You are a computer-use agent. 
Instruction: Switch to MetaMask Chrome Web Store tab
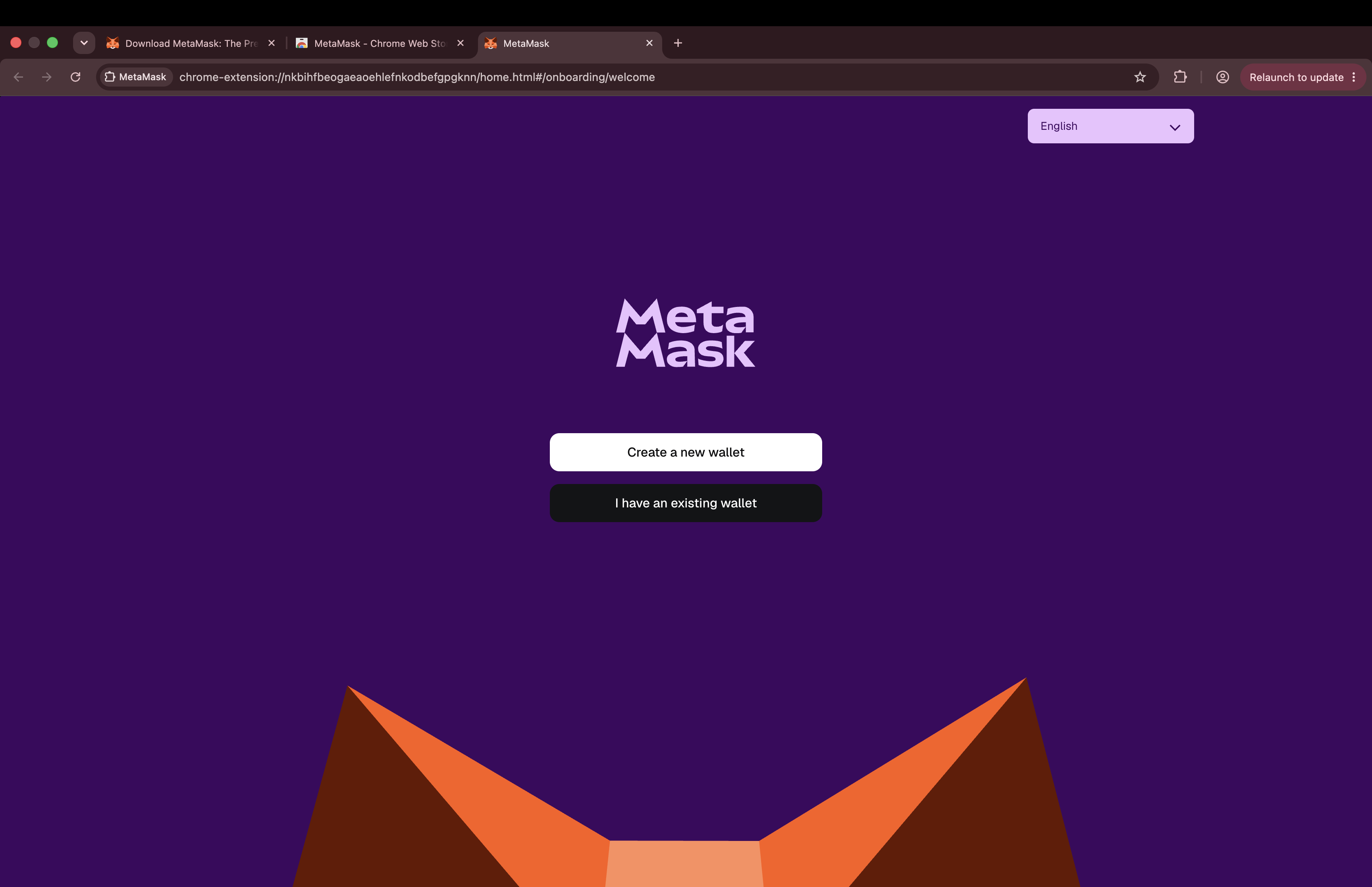pyautogui.click(x=380, y=43)
